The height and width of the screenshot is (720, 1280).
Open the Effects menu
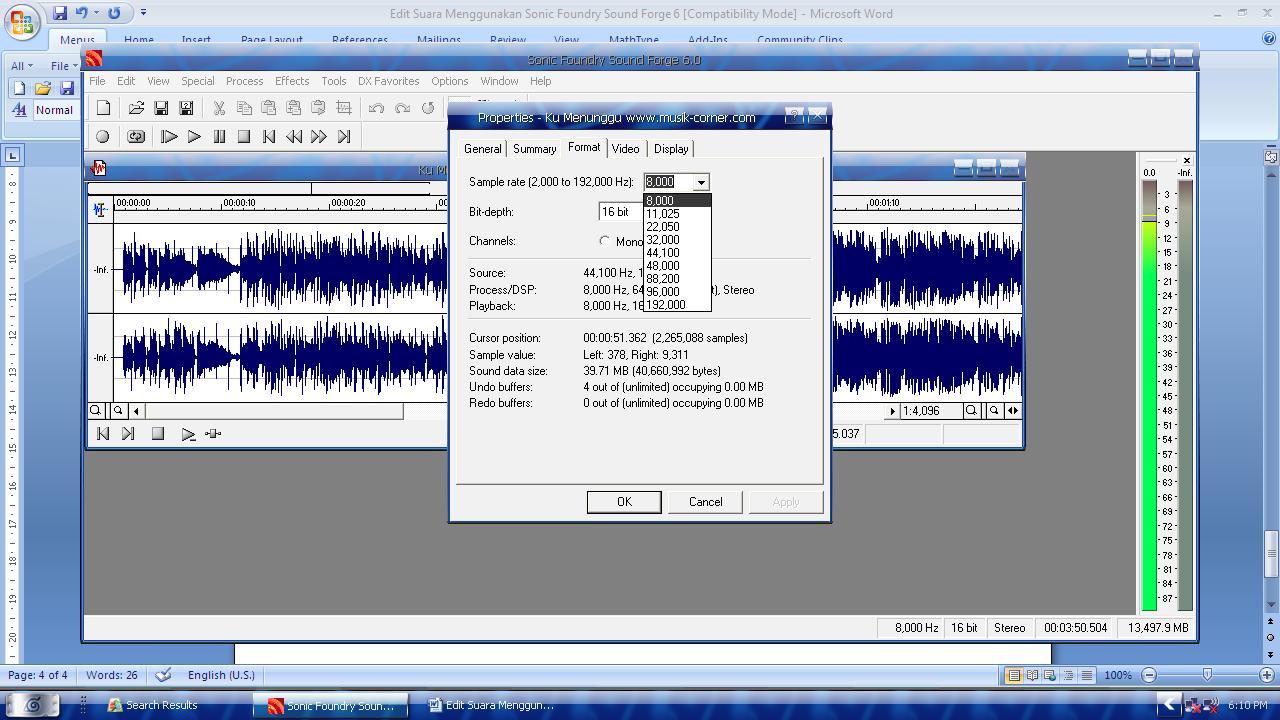[291, 81]
